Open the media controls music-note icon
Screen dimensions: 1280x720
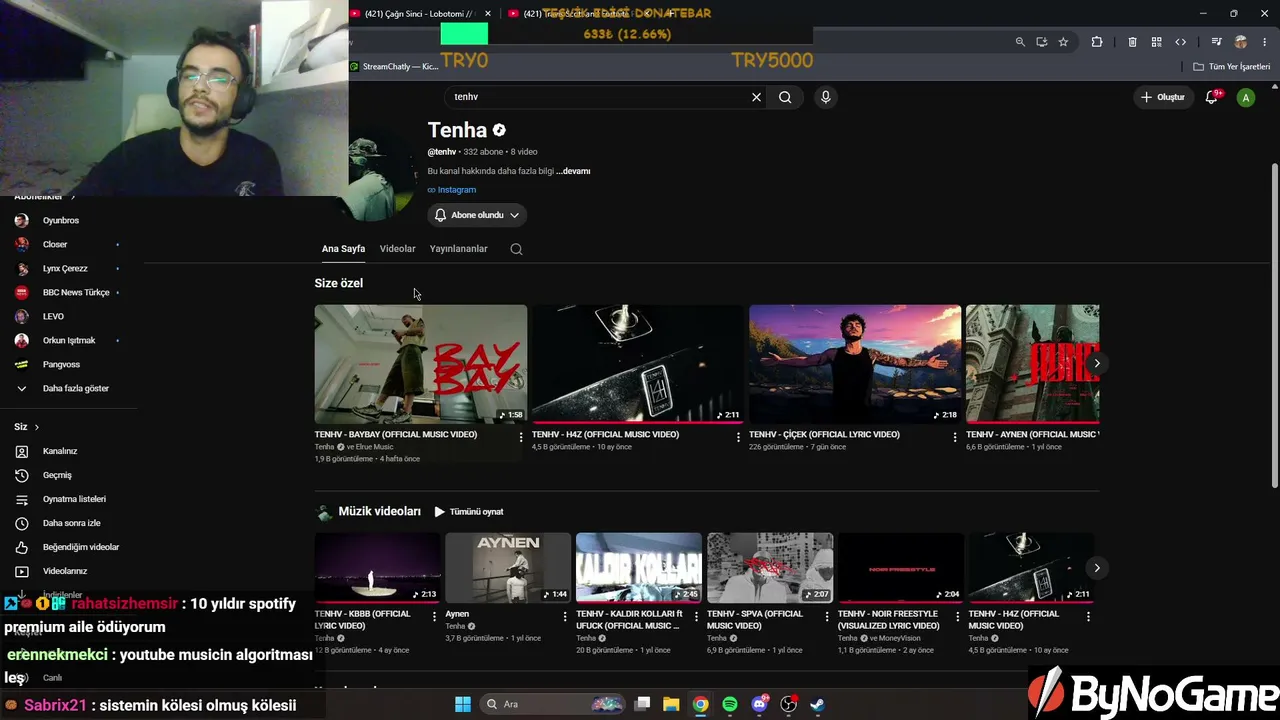click(x=1216, y=42)
